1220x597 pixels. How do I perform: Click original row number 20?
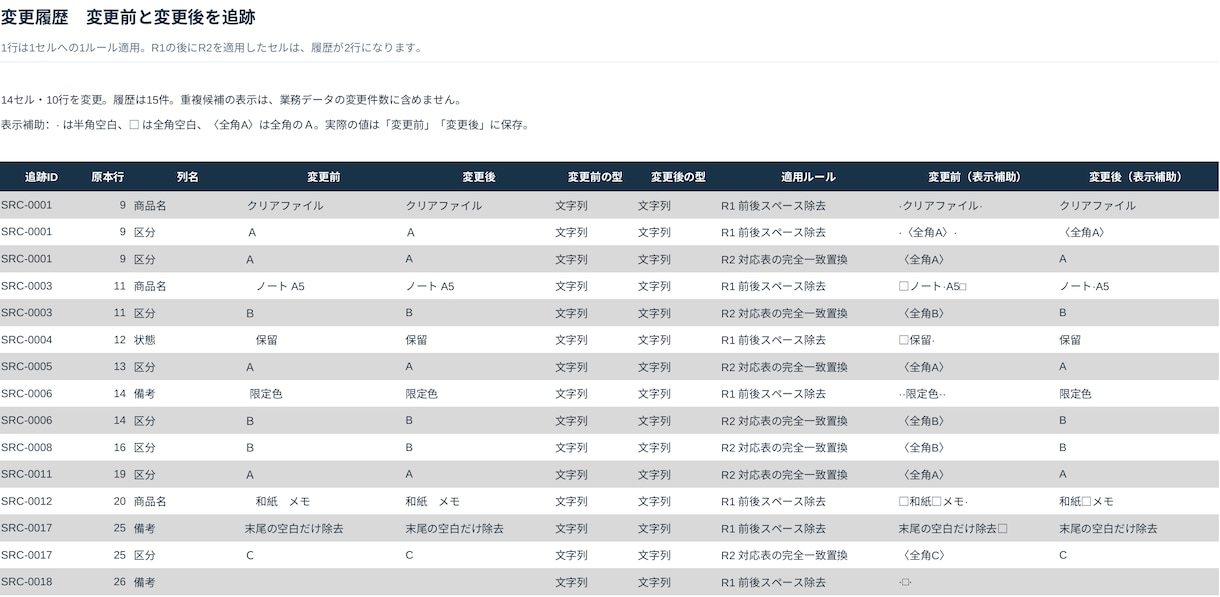tap(120, 502)
